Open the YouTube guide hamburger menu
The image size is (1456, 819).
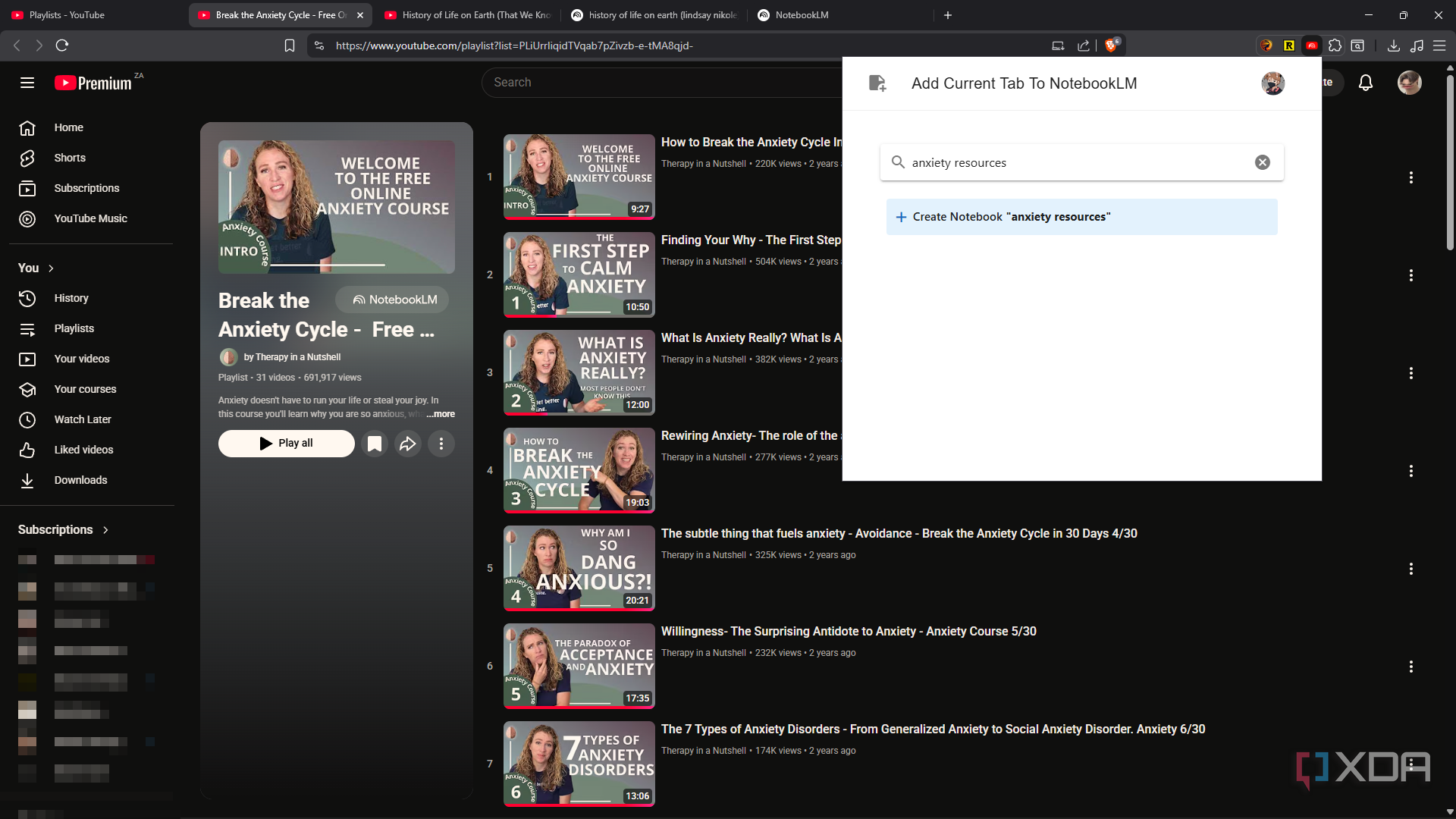[x=27, y=83]
